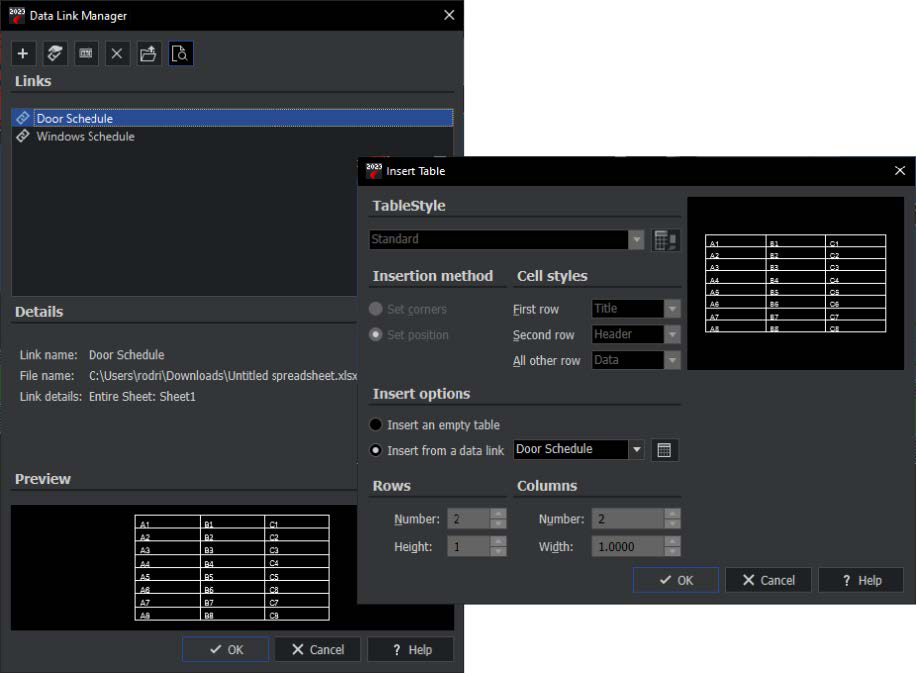Confirm with OK in the Insert Table dialog
Viewport: 916px width, 673px height.
click(676, 580)
